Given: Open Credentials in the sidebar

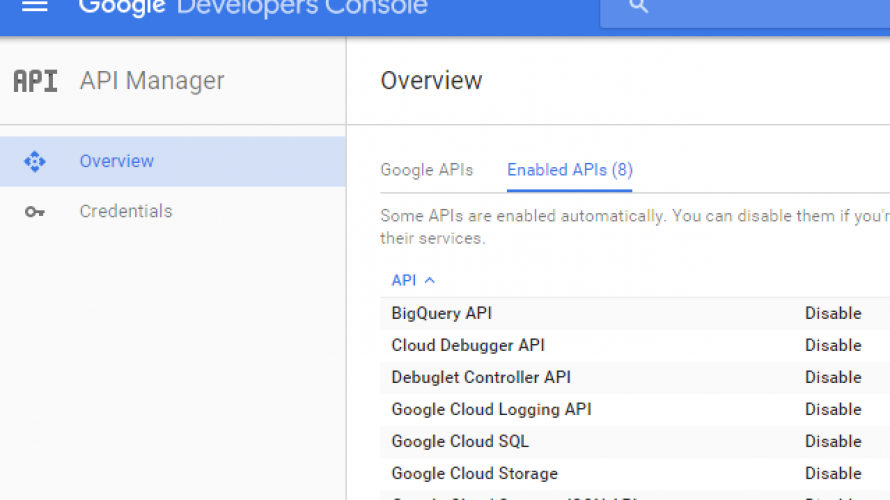Looking at the screenshot, I should [173, 211].
